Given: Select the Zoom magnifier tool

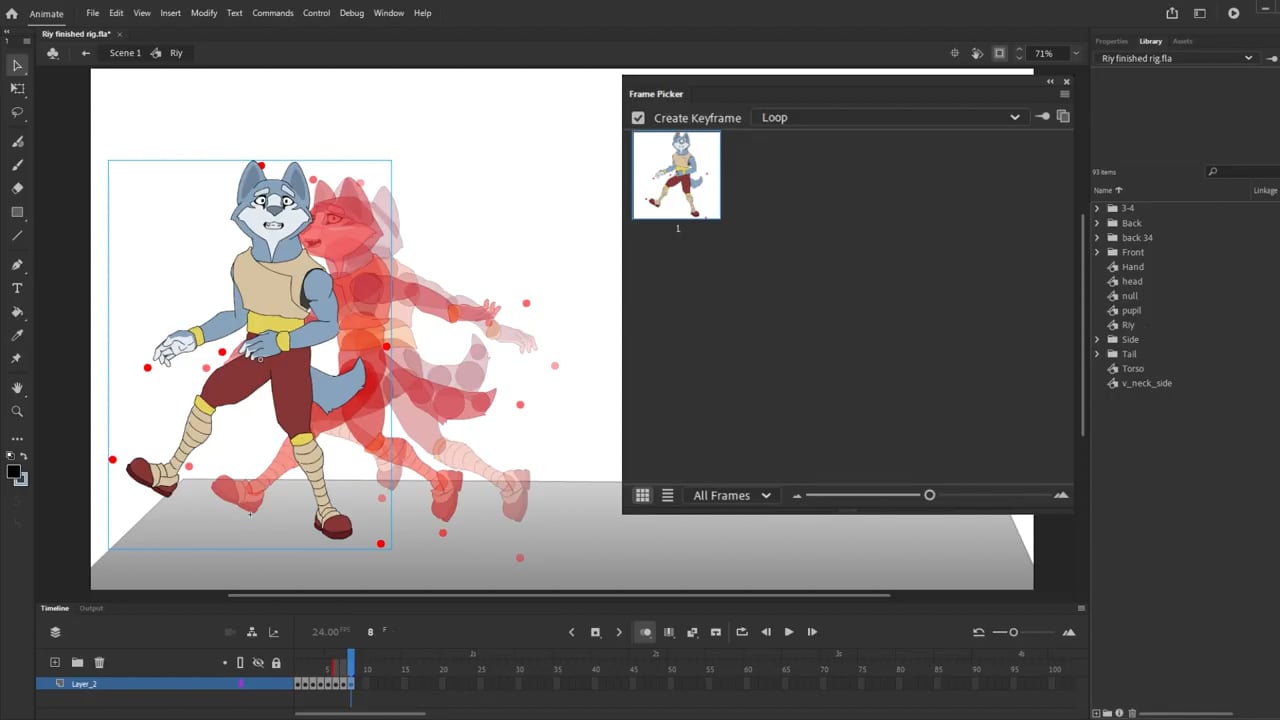Looking at the screenshot, I should [x=17, y=411].
